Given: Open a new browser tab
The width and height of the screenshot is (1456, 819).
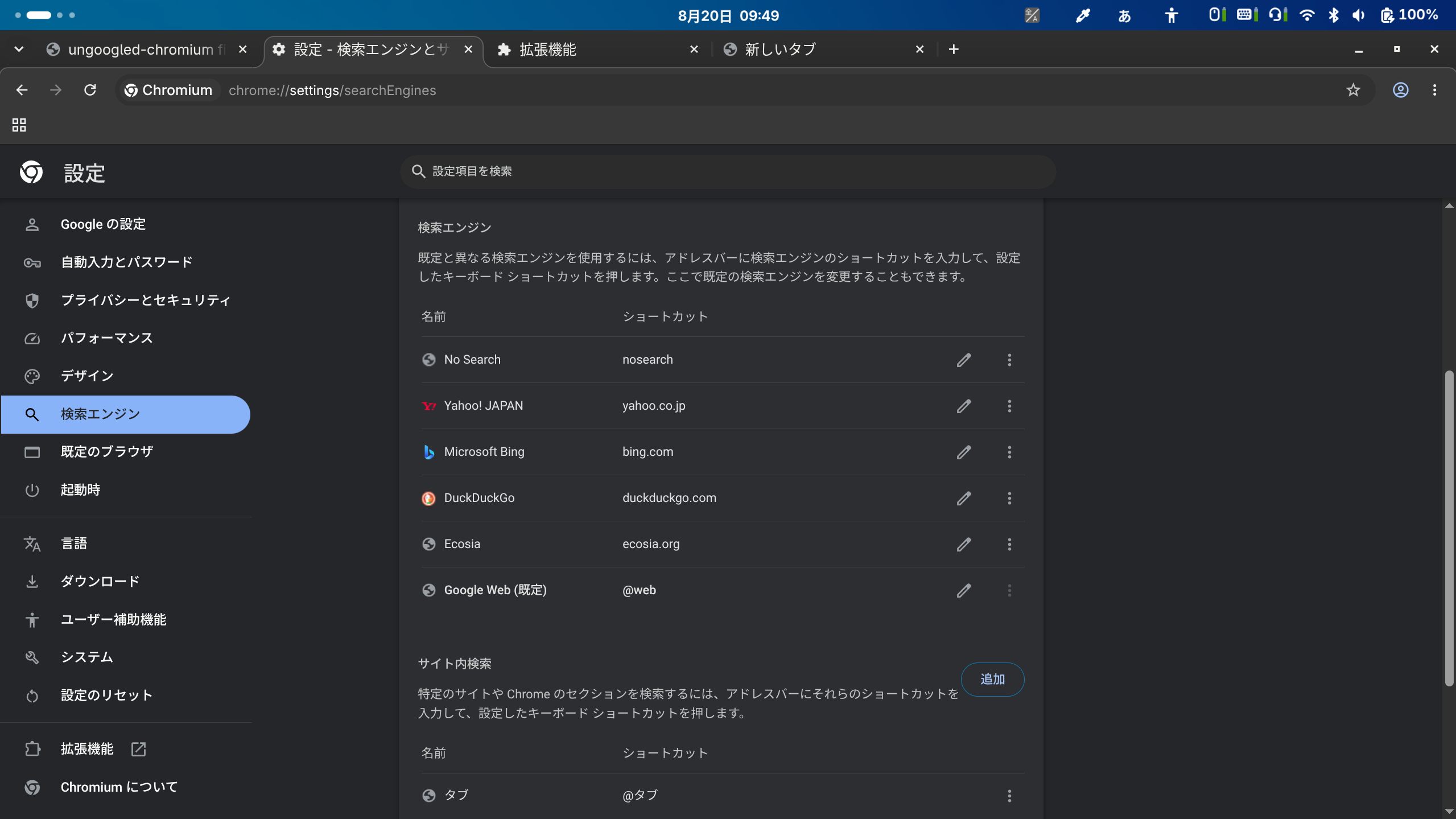Looking at the screenshot, I should [954, 50].
